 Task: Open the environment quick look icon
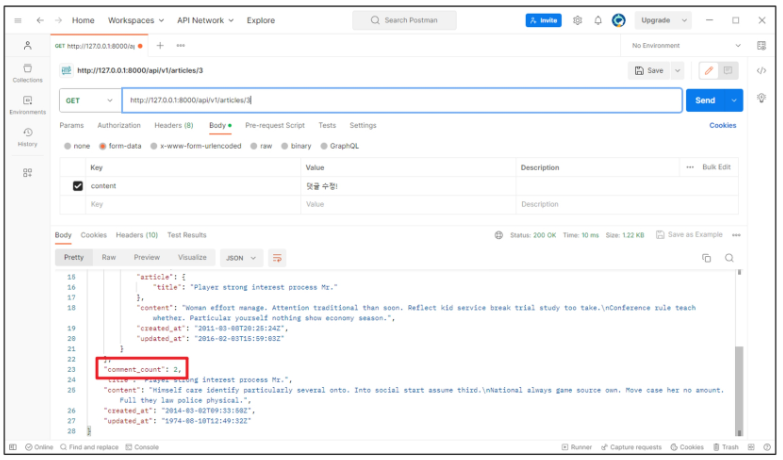point(761,45)
